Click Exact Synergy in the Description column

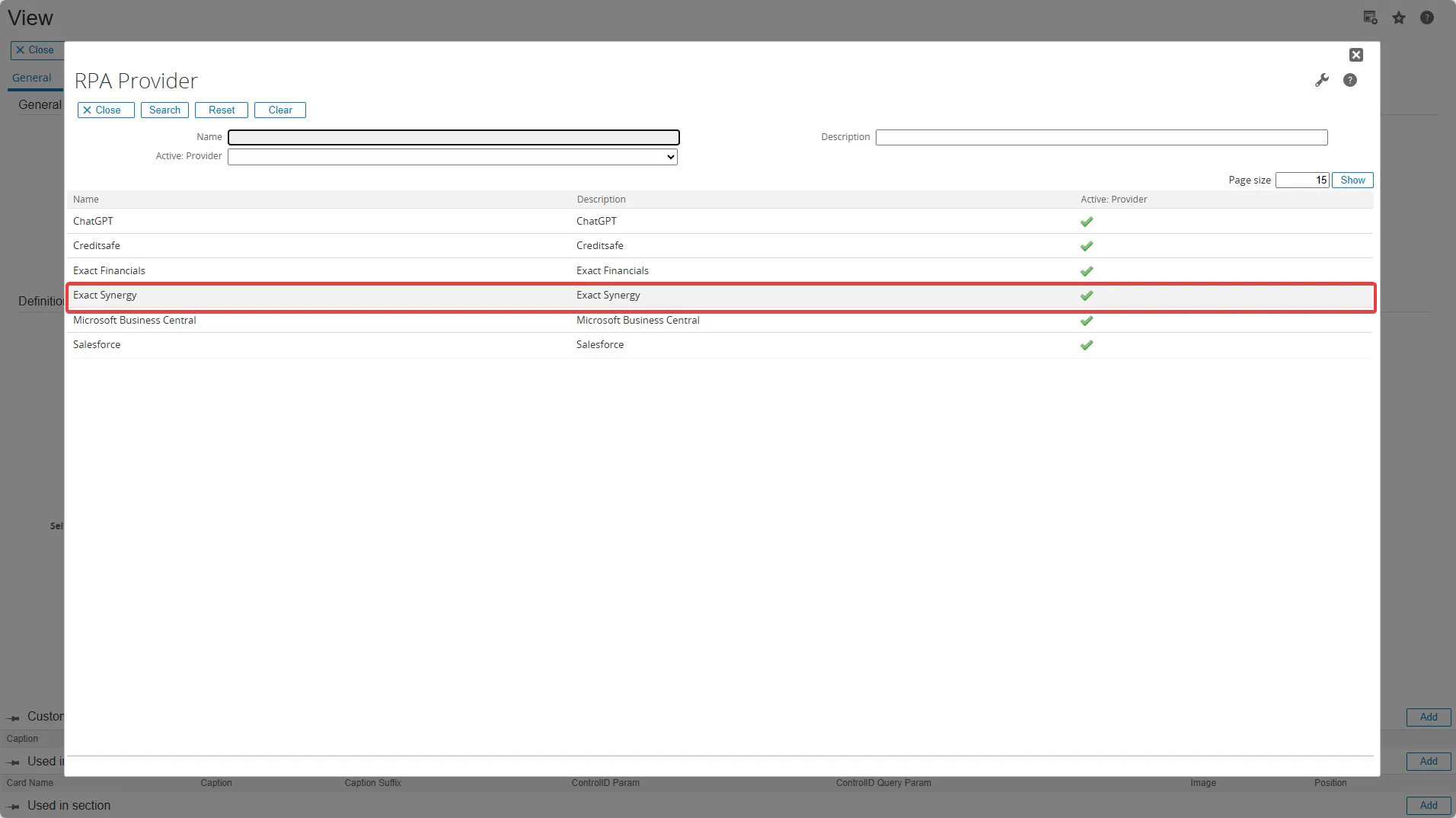point(608,295)
